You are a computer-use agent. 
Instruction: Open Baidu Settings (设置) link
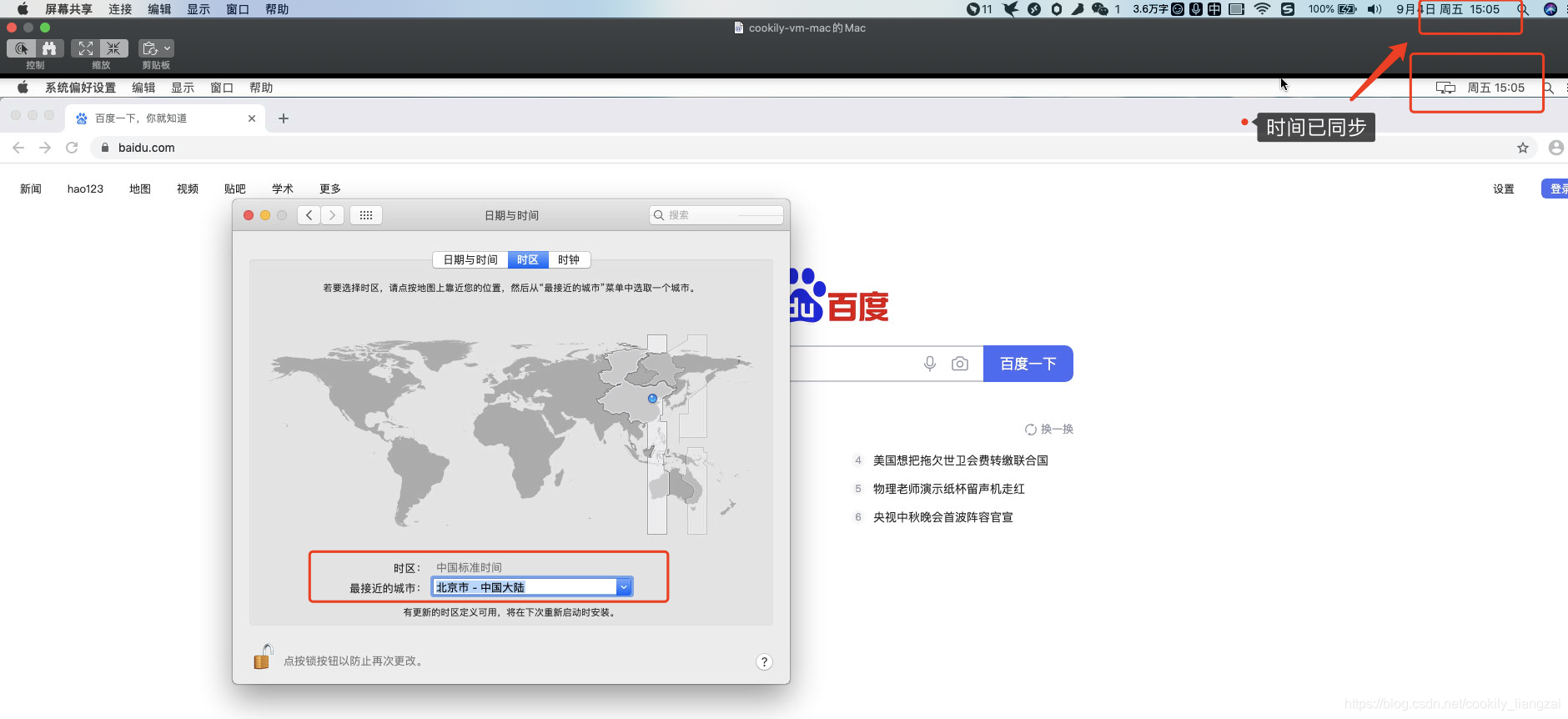[x=1504, y=189]
